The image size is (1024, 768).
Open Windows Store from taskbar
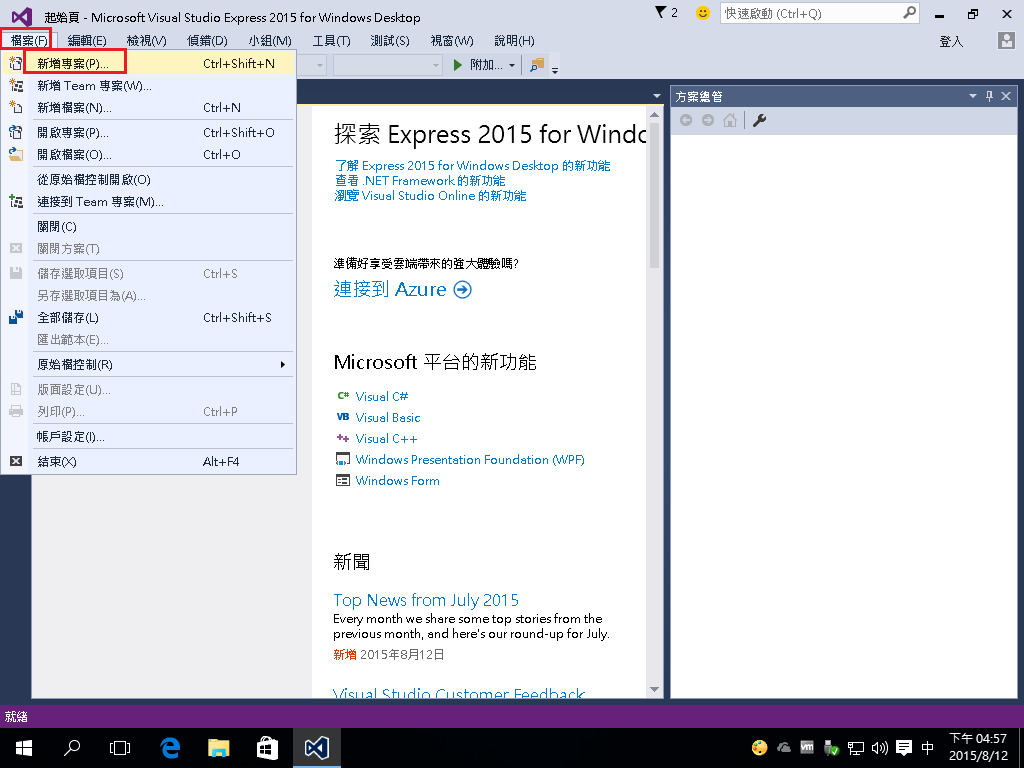coord(267,748)
